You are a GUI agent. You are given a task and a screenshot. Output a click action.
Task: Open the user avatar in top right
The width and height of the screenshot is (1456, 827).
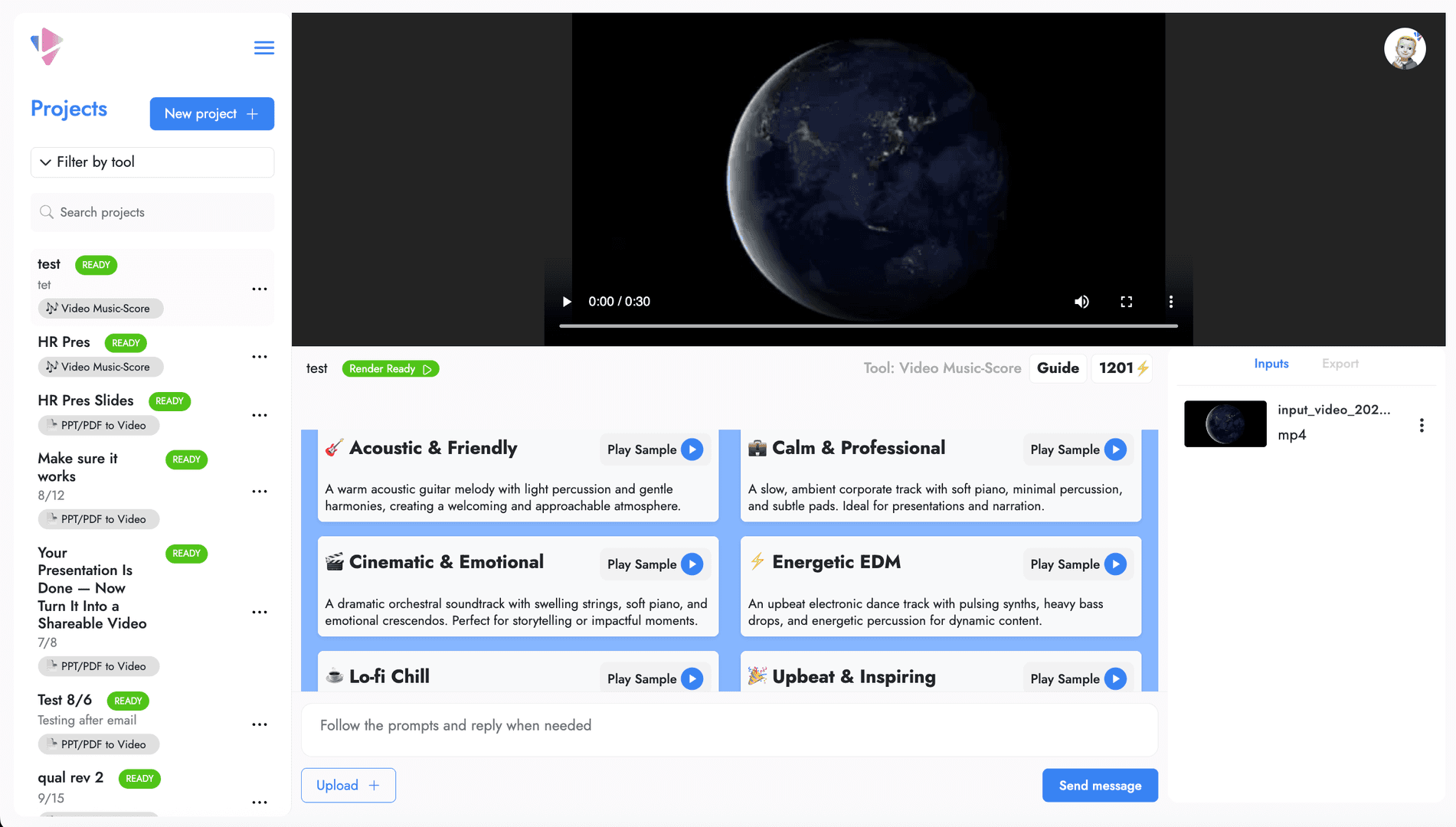coord(1405,48)
